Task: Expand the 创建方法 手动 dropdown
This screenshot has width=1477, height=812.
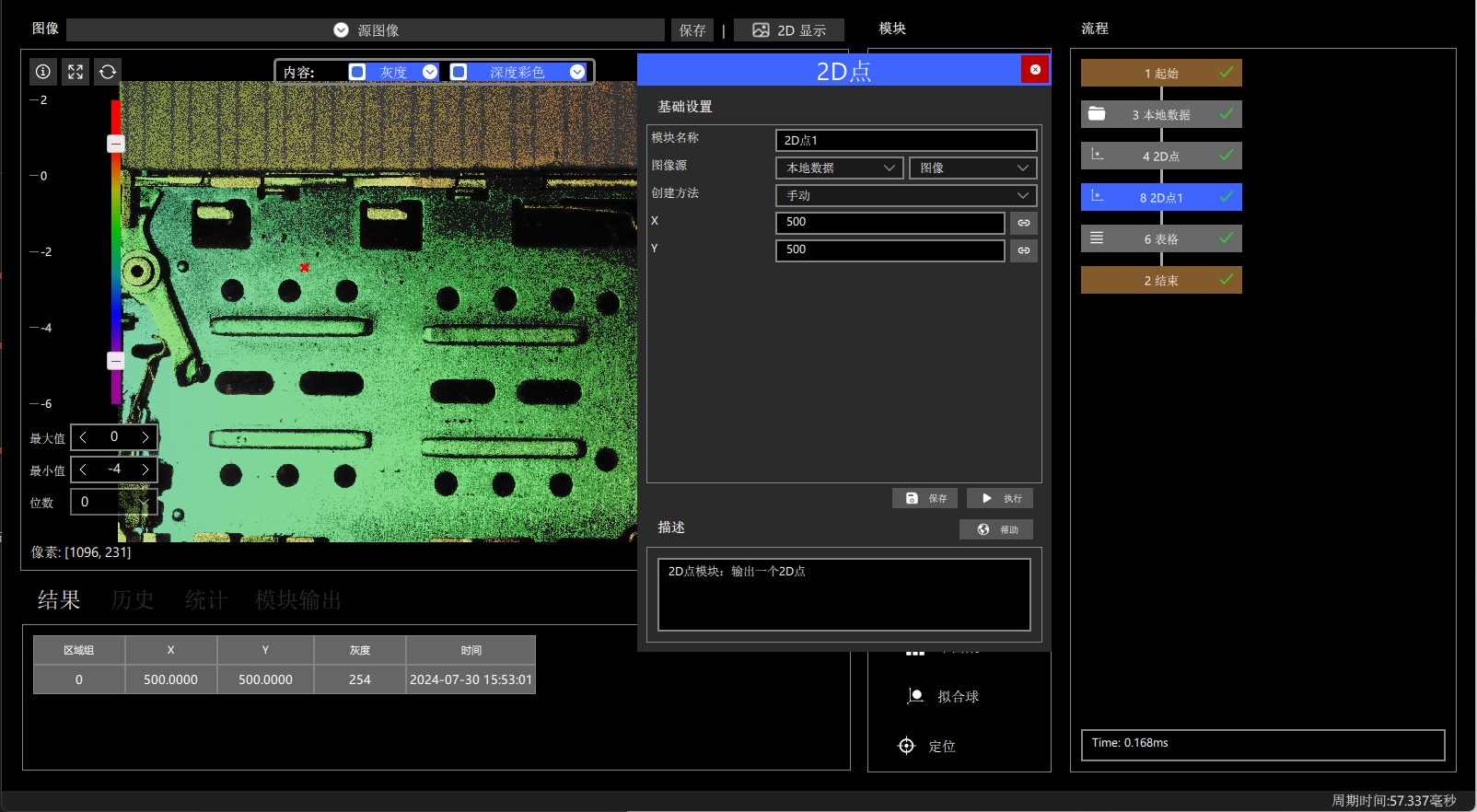Action: [x=907, y=195]
